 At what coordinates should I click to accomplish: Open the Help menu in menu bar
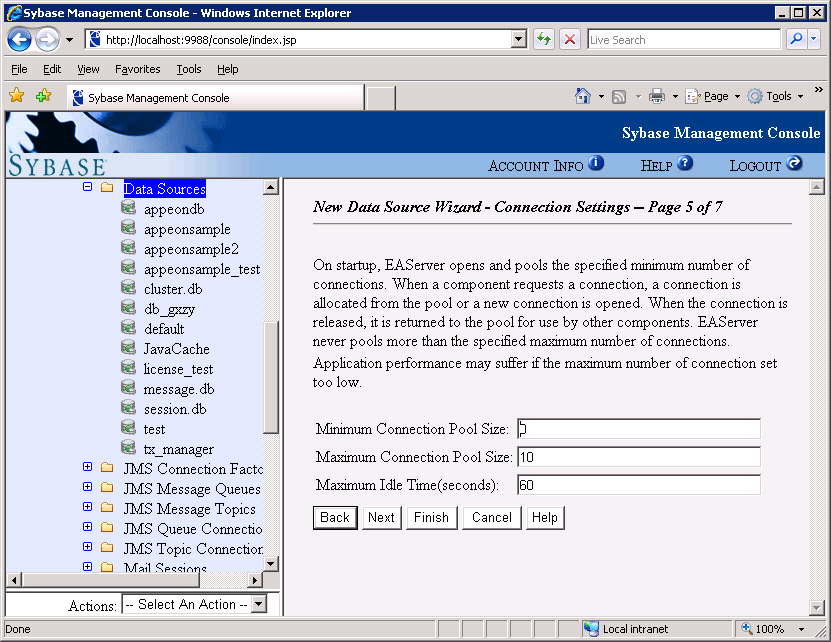coord(227,69)
